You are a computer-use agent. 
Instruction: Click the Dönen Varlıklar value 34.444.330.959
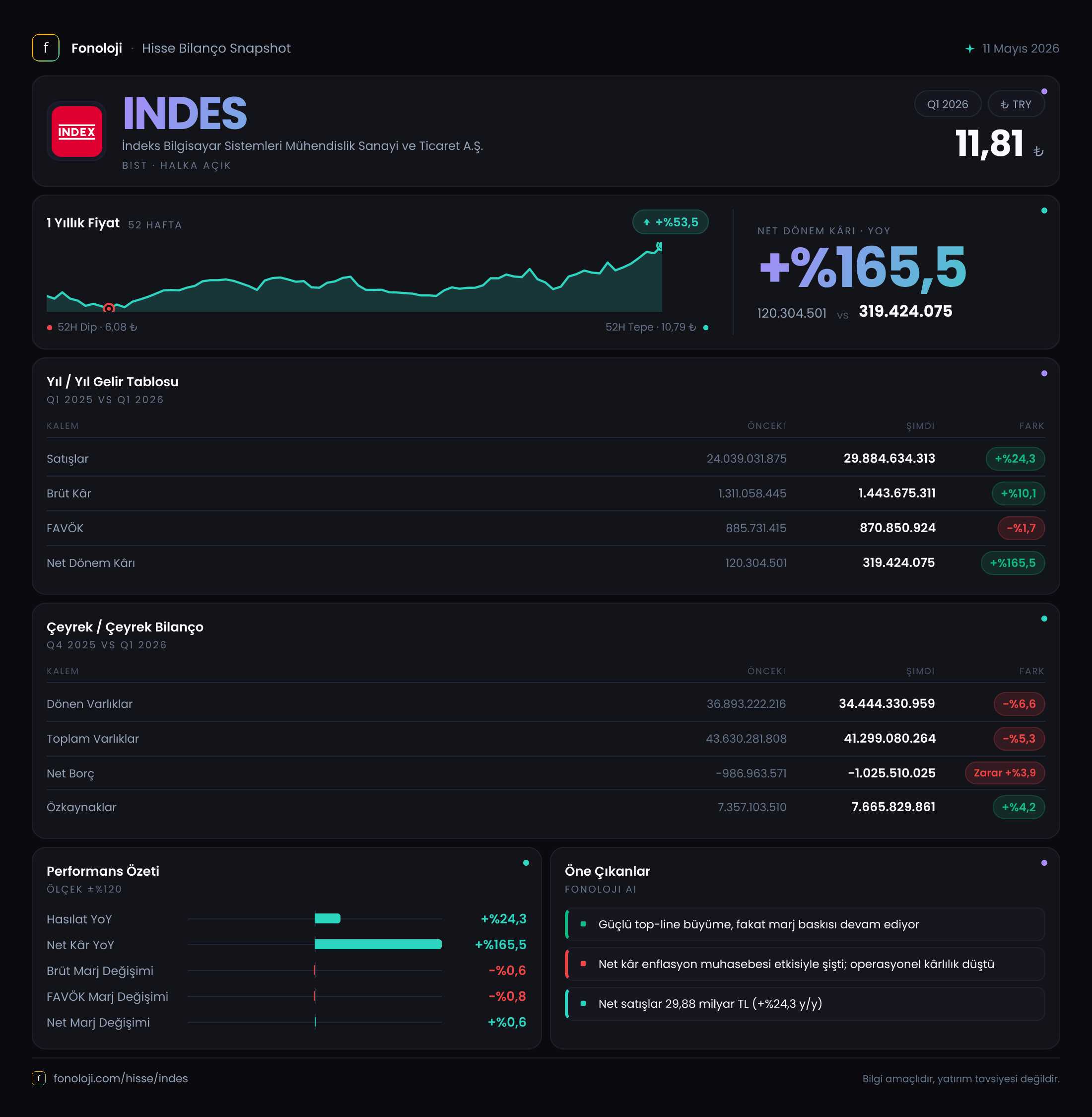click(x=887, y=703)
